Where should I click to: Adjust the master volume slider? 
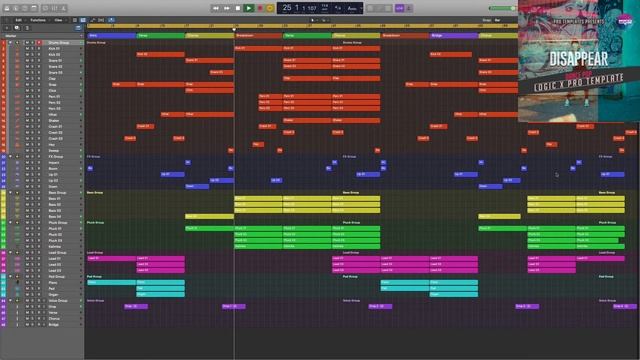pyautogui.click(x=502, y=8)
